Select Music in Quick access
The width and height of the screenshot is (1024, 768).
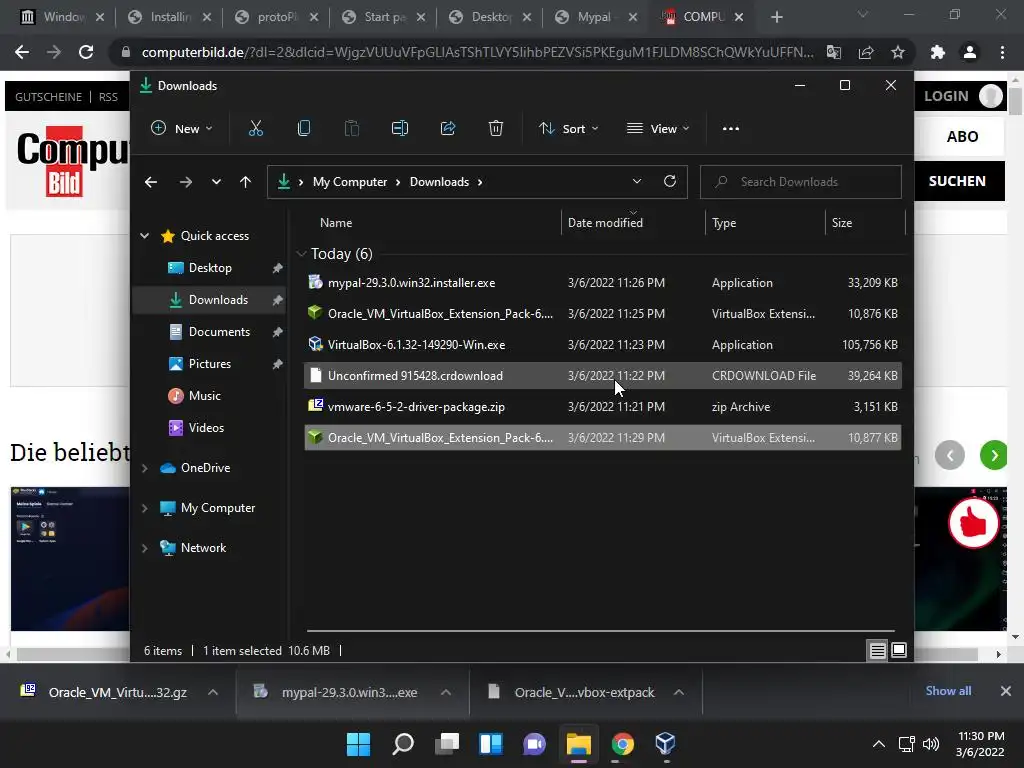pyautogui.click(x=210, y=396)
